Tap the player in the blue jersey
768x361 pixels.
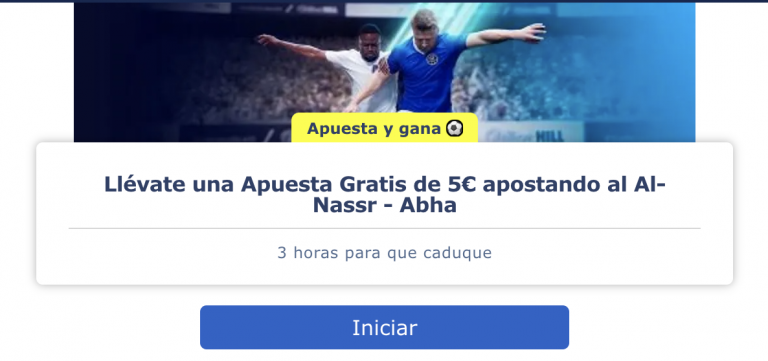[x=431, y=64]
